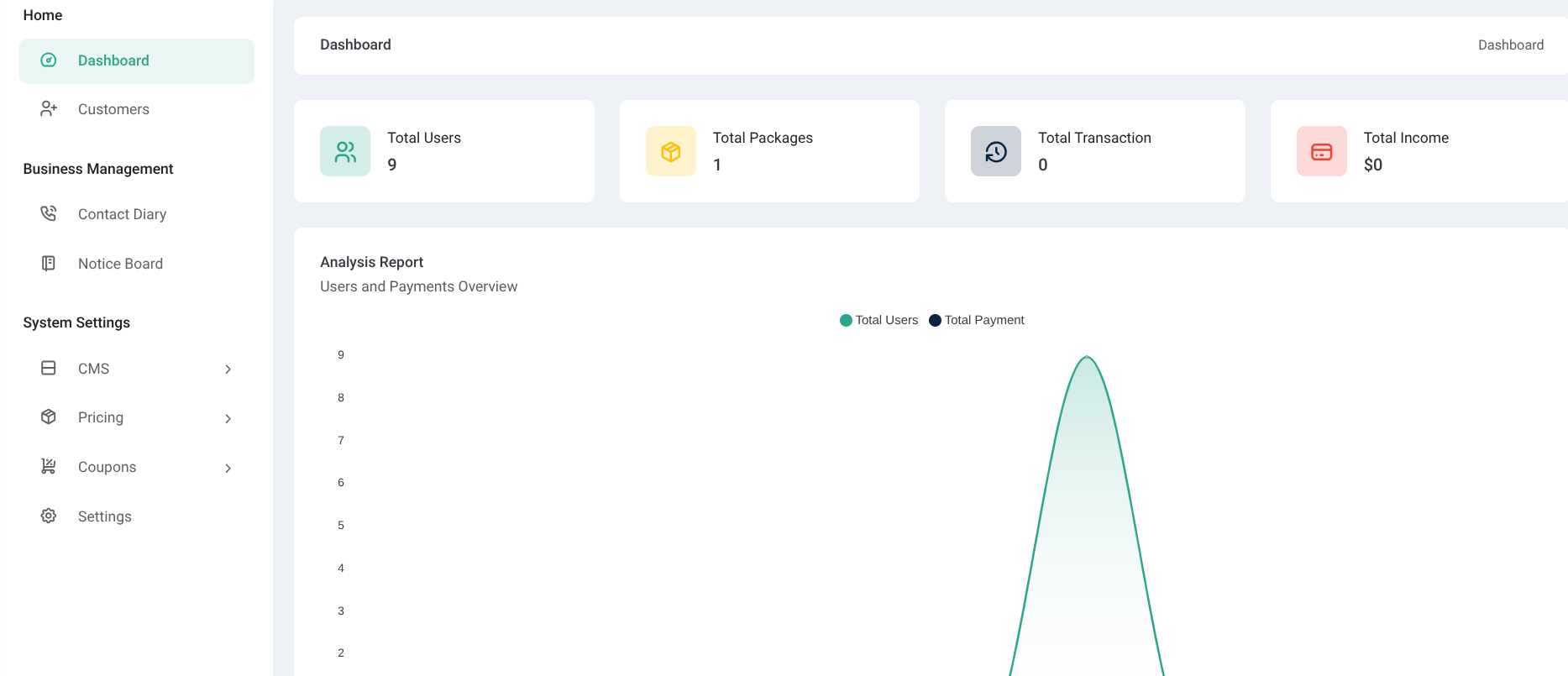The height and width of the screenshot is (676, 1568).
Task: Click the Dashboard compass icon in sidebar
Action: pyautogui.click(x=49, y=60)
